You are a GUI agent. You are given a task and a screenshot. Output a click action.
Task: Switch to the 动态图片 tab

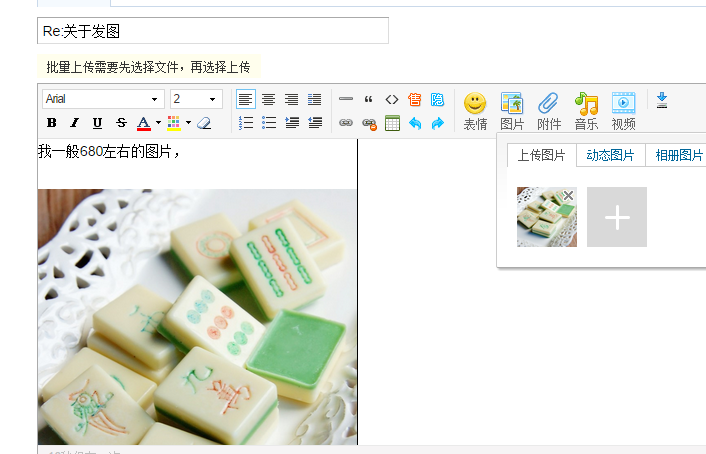[x=611, y=155]
